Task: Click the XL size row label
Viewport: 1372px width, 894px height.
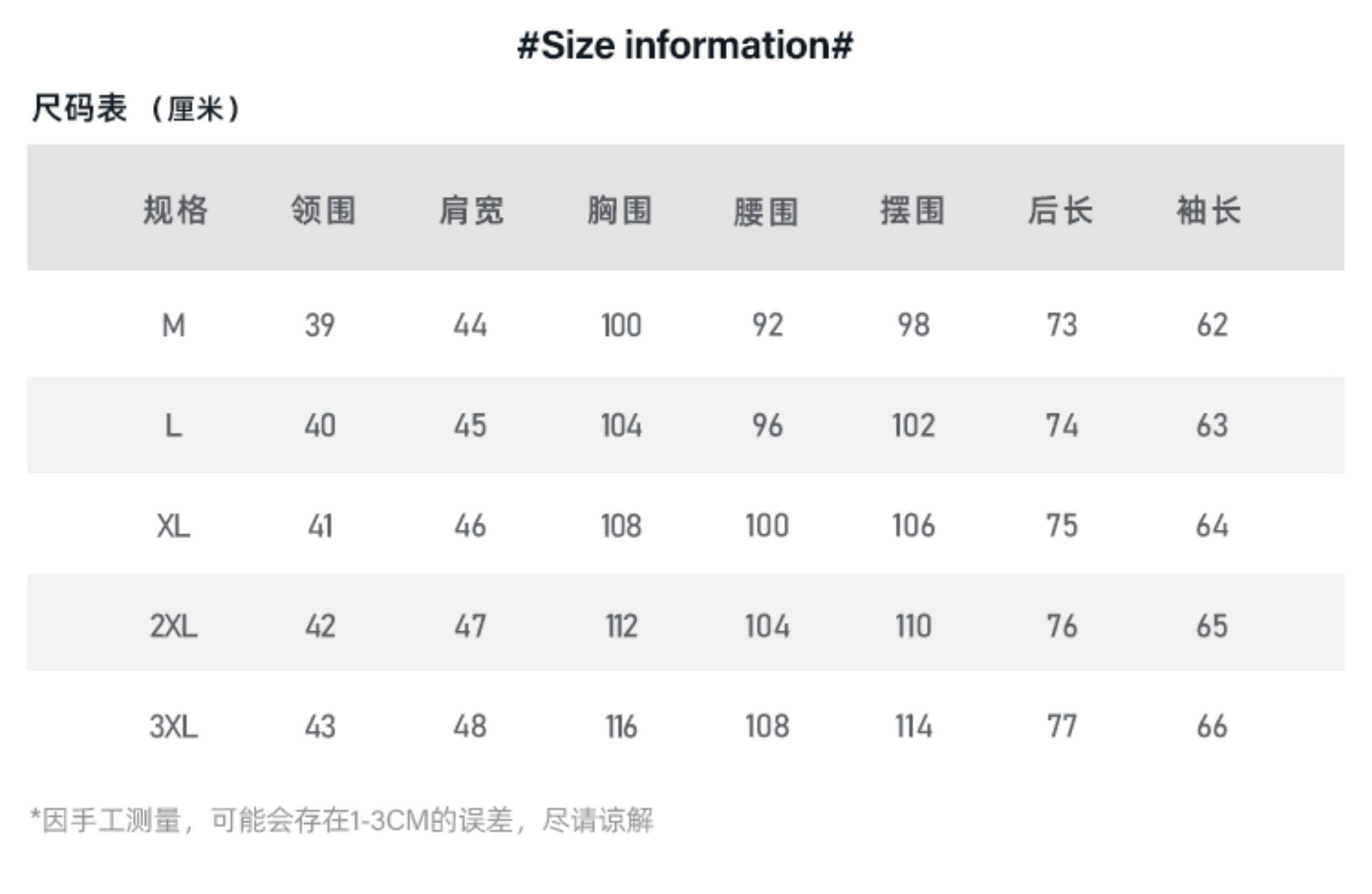Action: [x=174, y=526]
